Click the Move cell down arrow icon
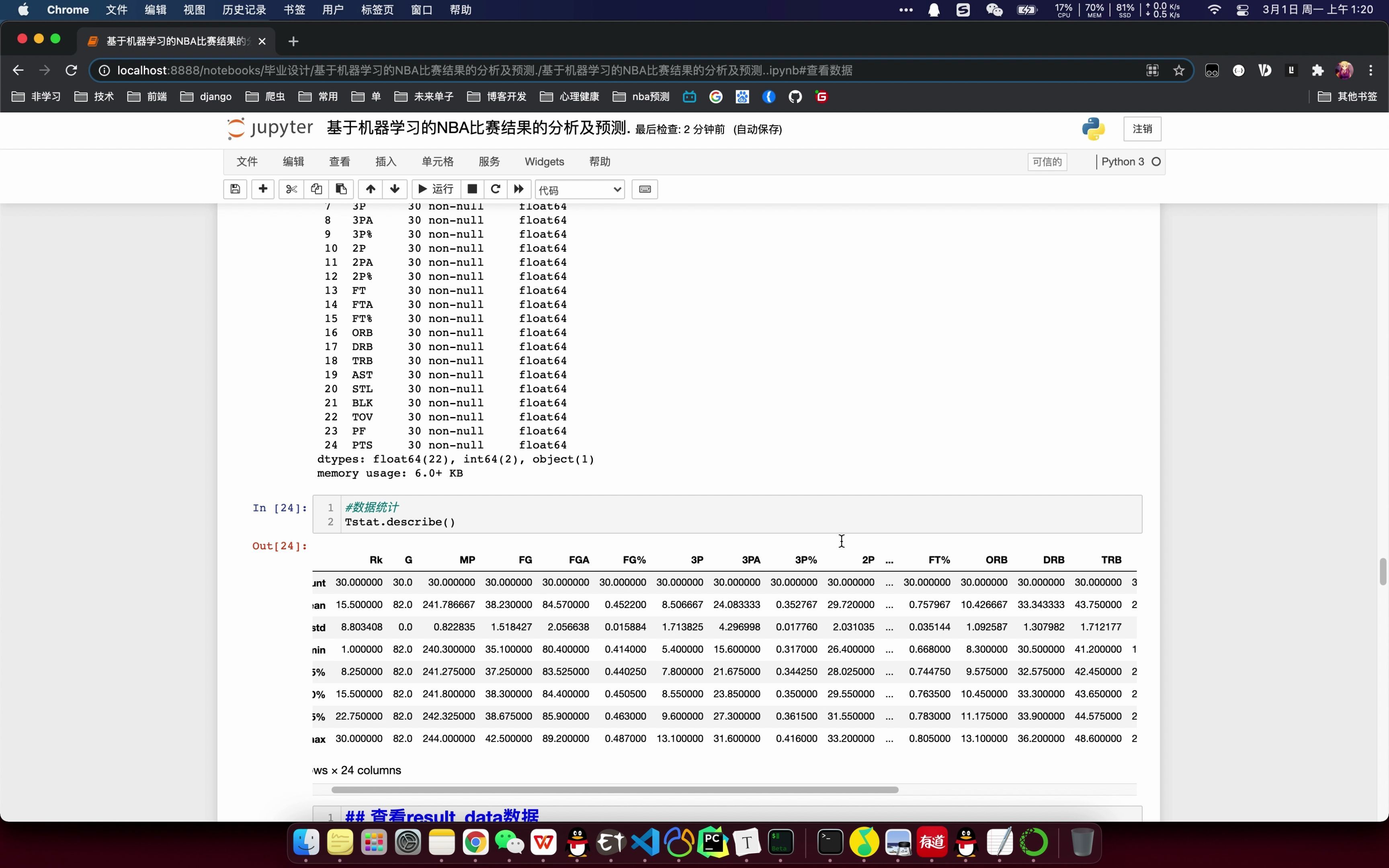Image resolution: width=1389 pixels, height=868 pixels. [394, 189]
